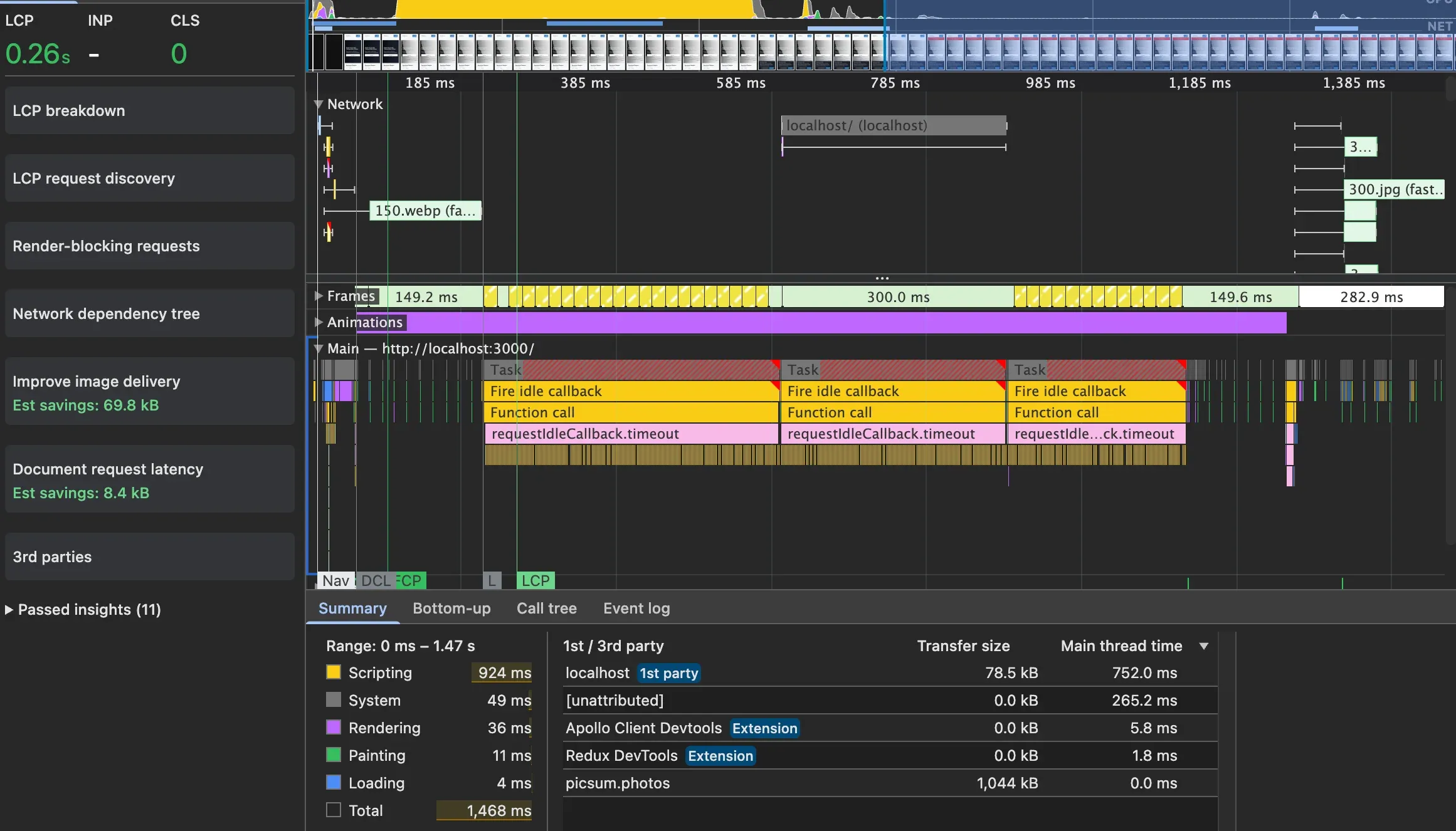The image size is (1456, 831).
Task: Expand the Frames track
Action: point(319,296)
